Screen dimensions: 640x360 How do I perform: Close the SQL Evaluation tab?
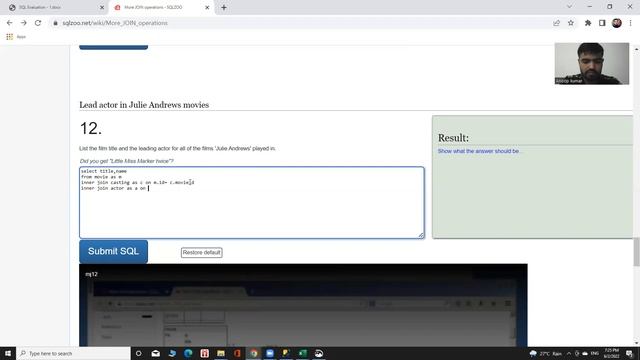click(102, 7)
